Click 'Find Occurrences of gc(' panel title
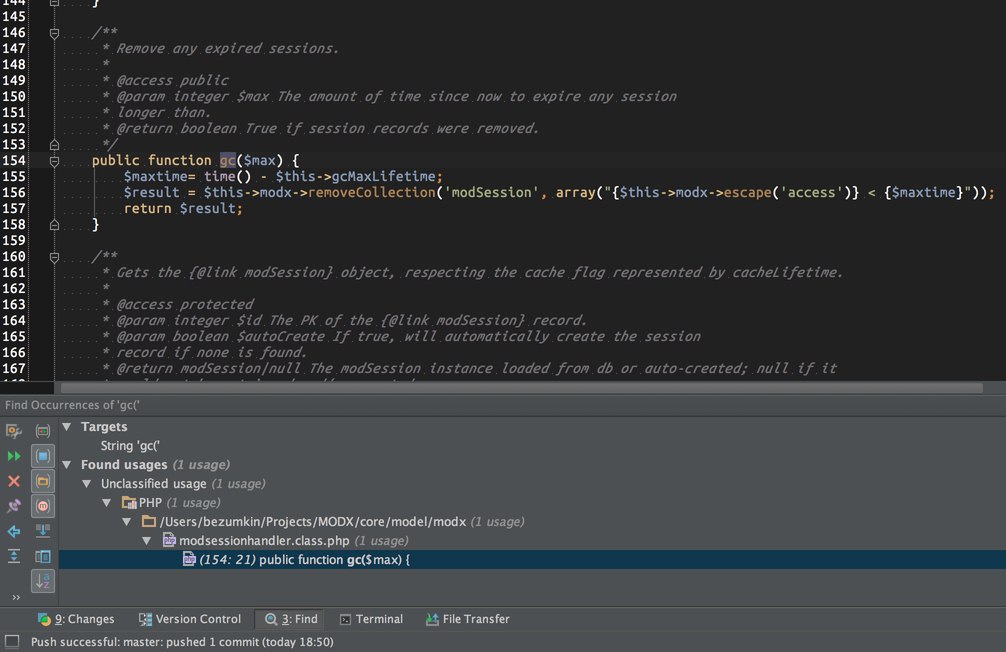Screen dimensions: 1006x652 [x=72, y=405]
